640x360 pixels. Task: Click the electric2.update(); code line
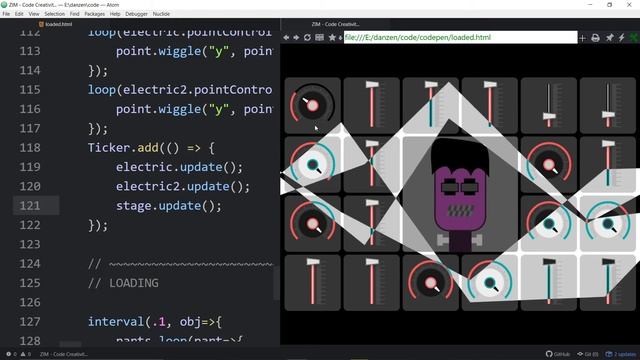(183, 186)
